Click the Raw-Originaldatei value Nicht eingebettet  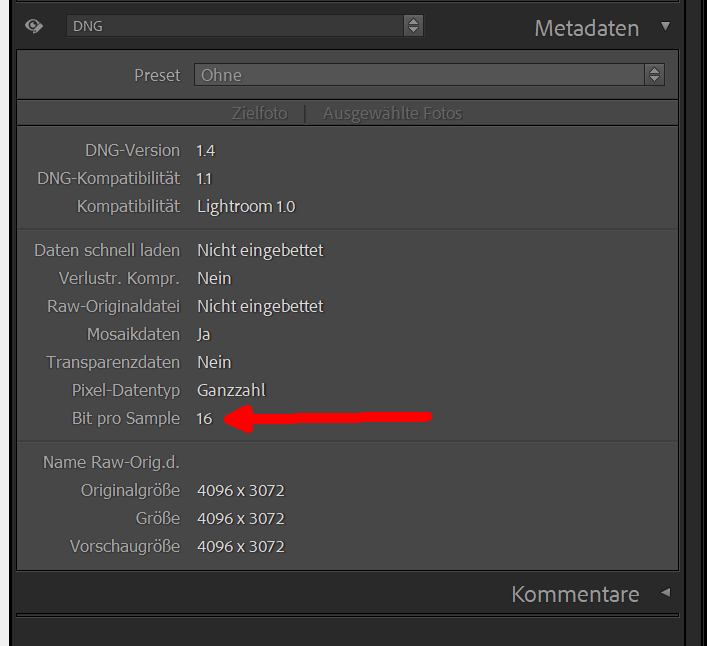(260, 306)
